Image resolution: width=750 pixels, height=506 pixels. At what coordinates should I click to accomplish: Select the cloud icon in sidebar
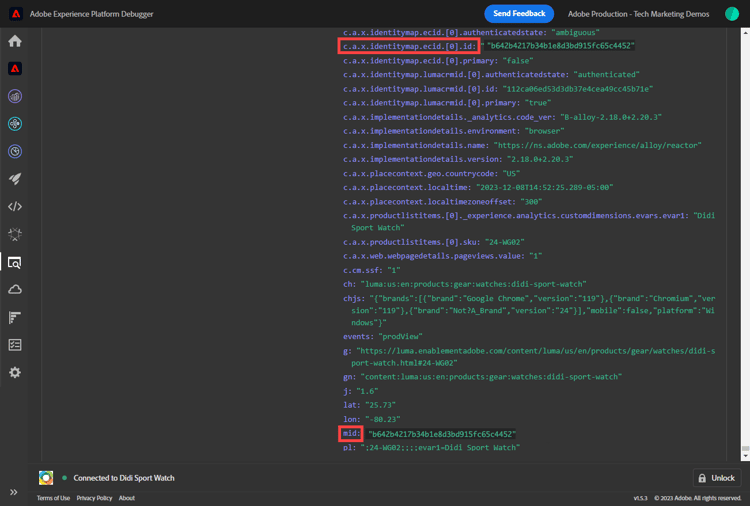pos(15,290)
